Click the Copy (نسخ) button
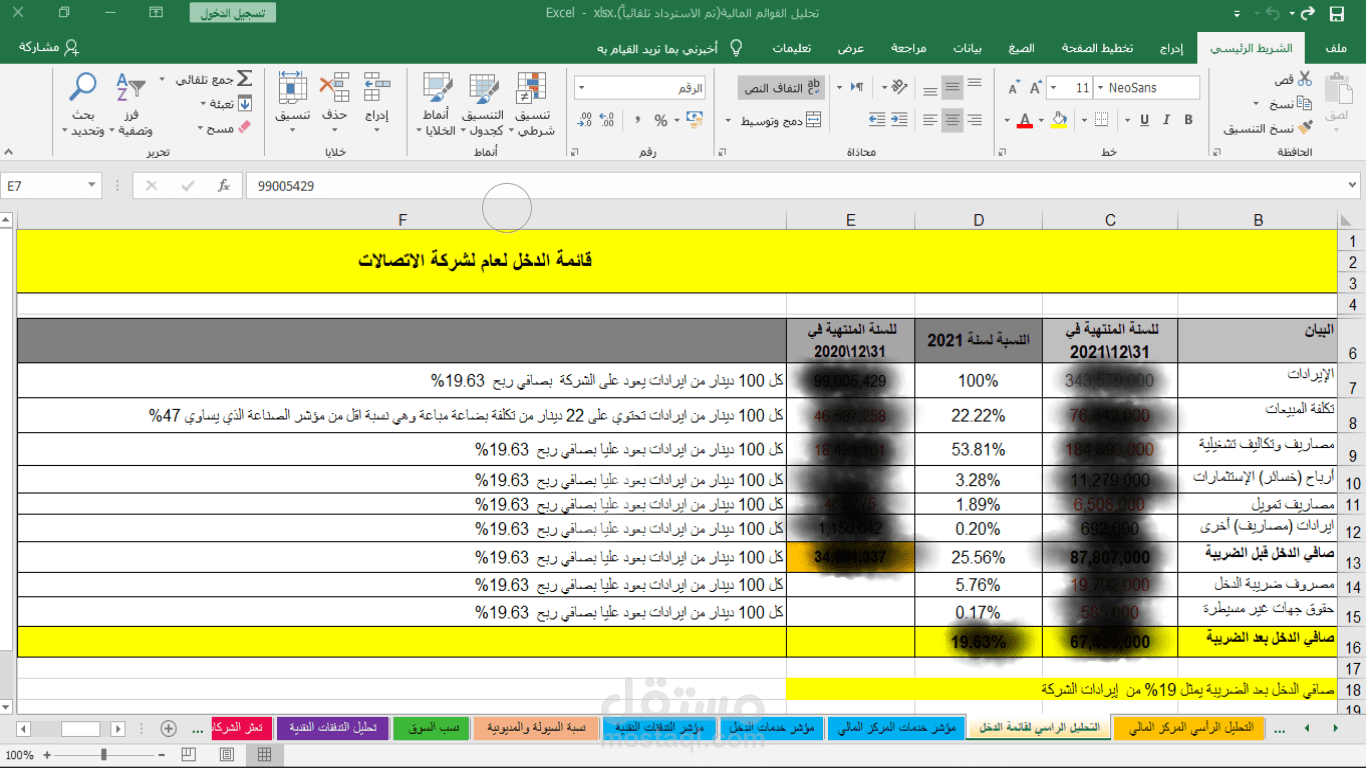This screenshot has height=768, width=1366. tap(1291, 104)
